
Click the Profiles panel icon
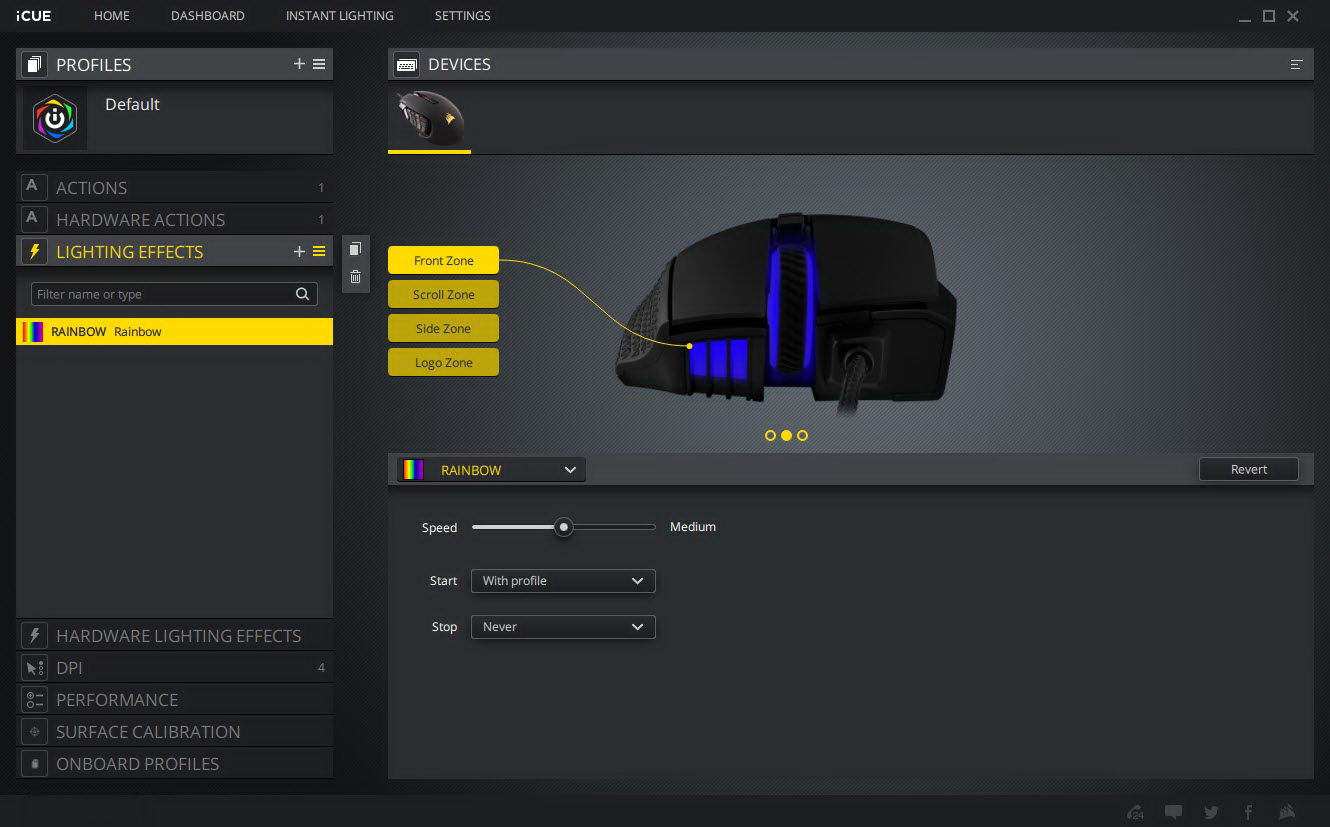(34, 65)
